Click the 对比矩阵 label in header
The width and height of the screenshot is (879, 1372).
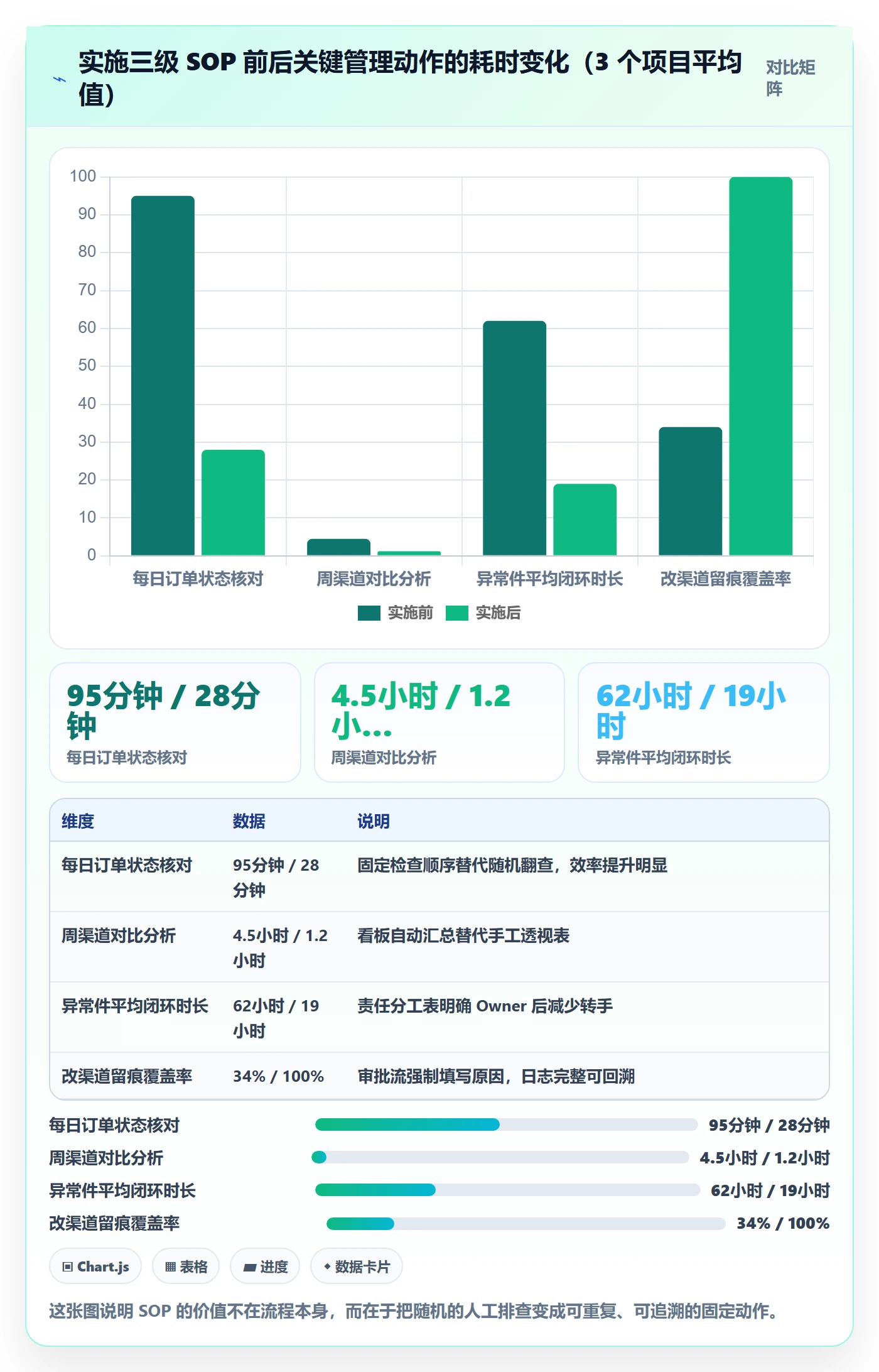[790, 78]
